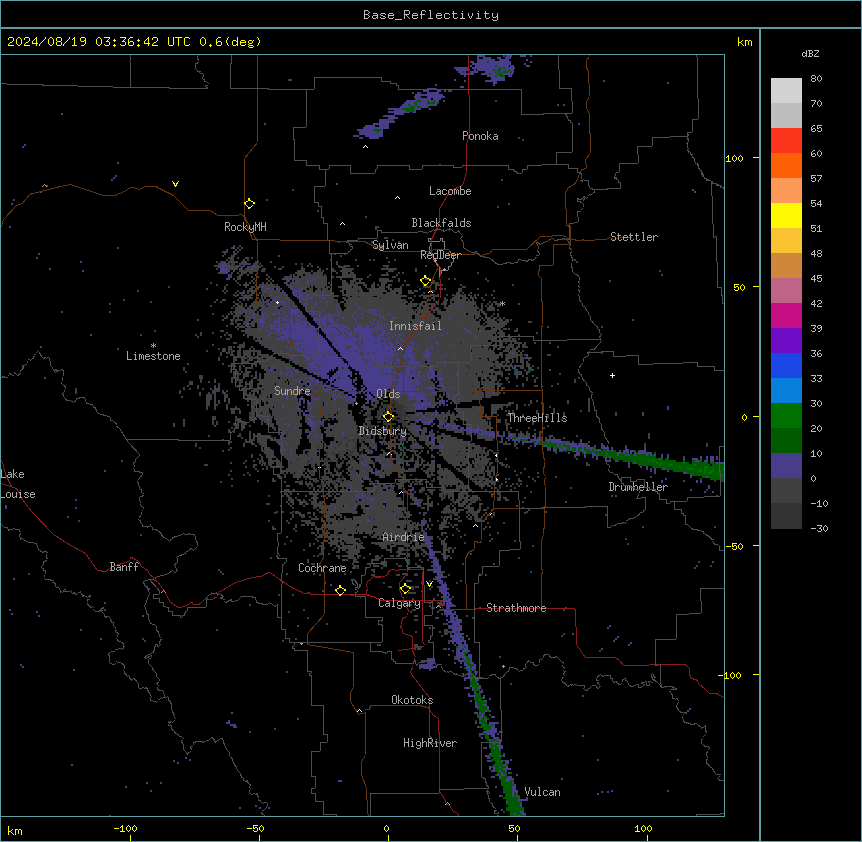Screen dimensions: 862x842
Task: Click the Airdrie label
Action: click(x=403, y=537)
